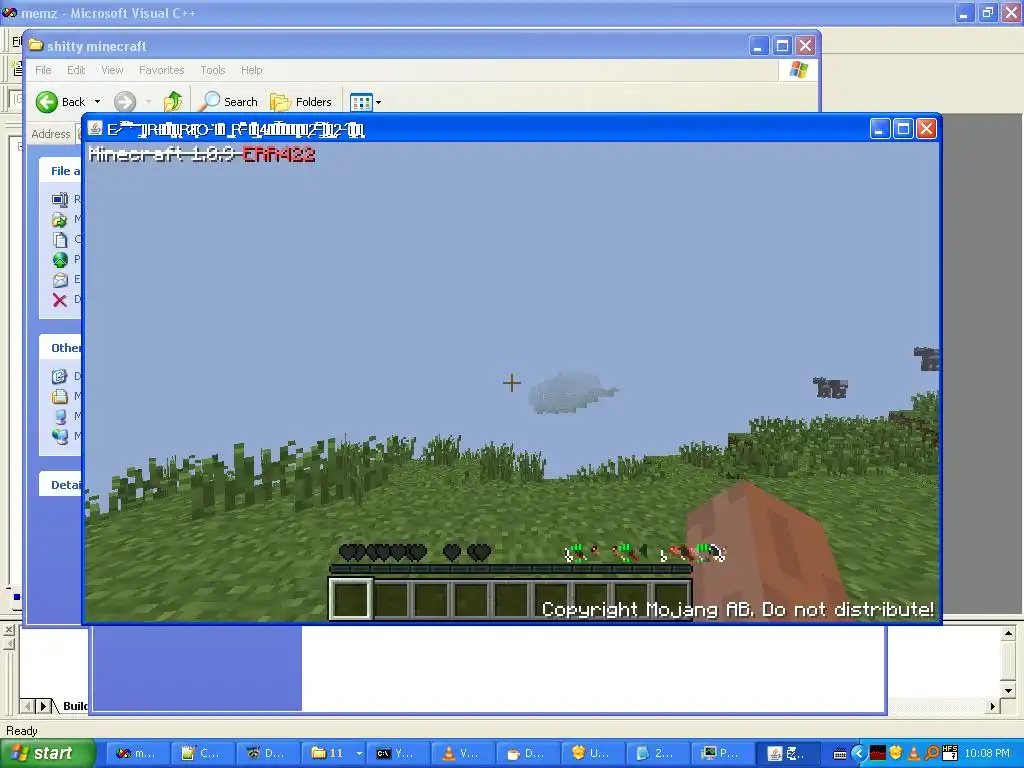Image resolution: width=1024 pixels, height=768 pixels.
Task: Click the right arrow of the Visual C++ horizontal scrollbar
Action: point(993,706)
